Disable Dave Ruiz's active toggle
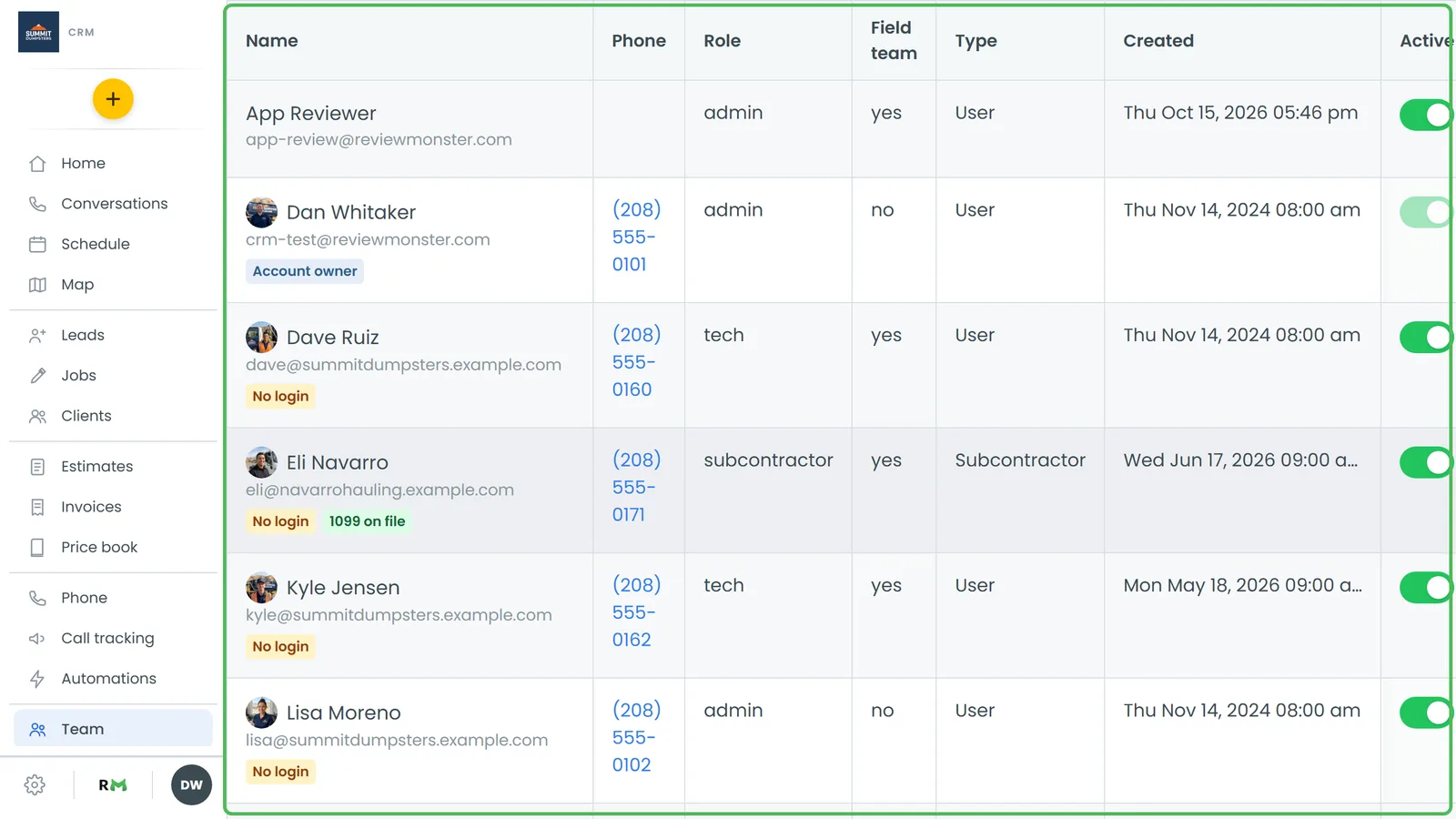 coord(1425,338)
